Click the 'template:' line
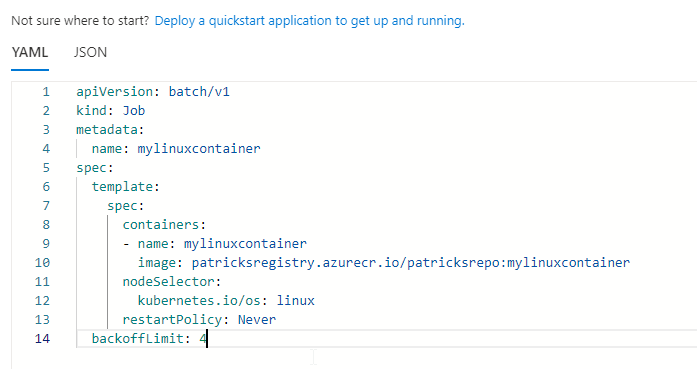Viewport: 697px width, 369px height. [x=126, y=187]
